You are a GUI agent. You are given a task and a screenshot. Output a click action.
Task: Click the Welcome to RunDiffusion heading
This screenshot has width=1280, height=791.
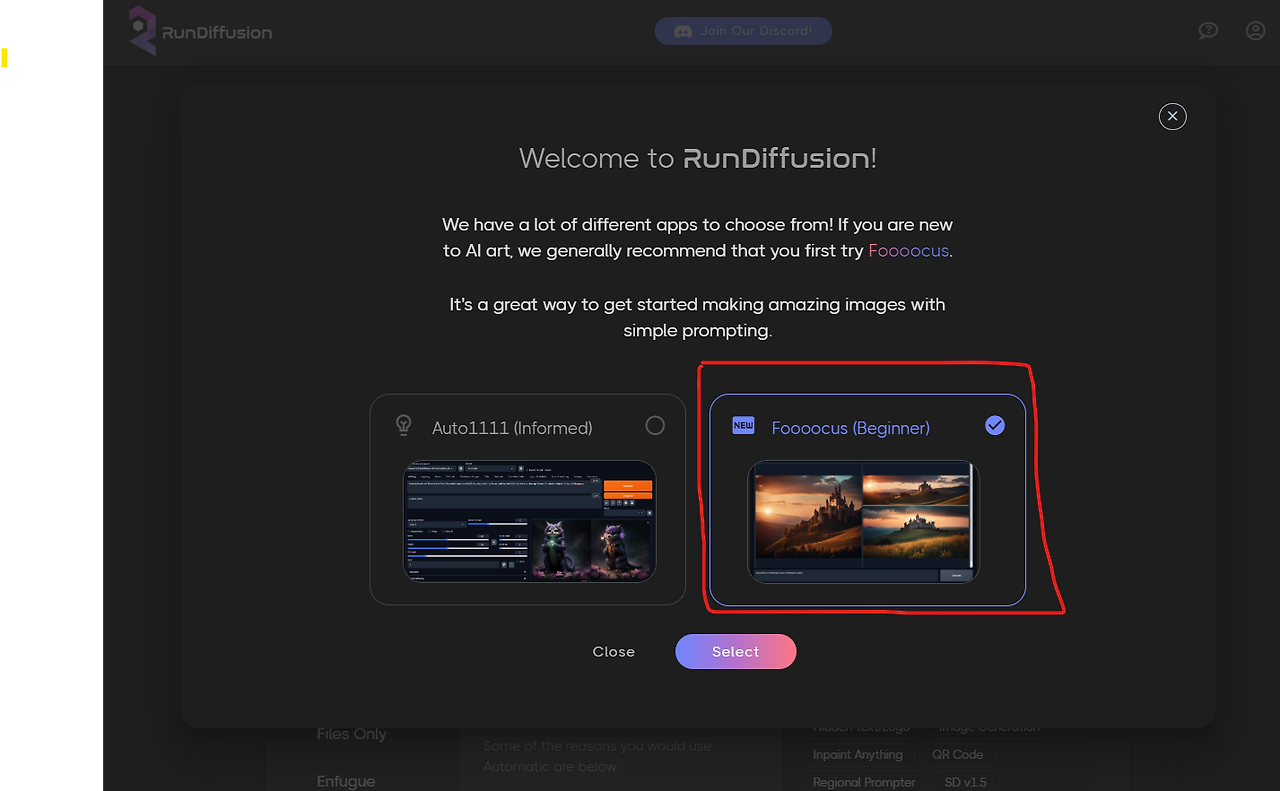(698, 158)
